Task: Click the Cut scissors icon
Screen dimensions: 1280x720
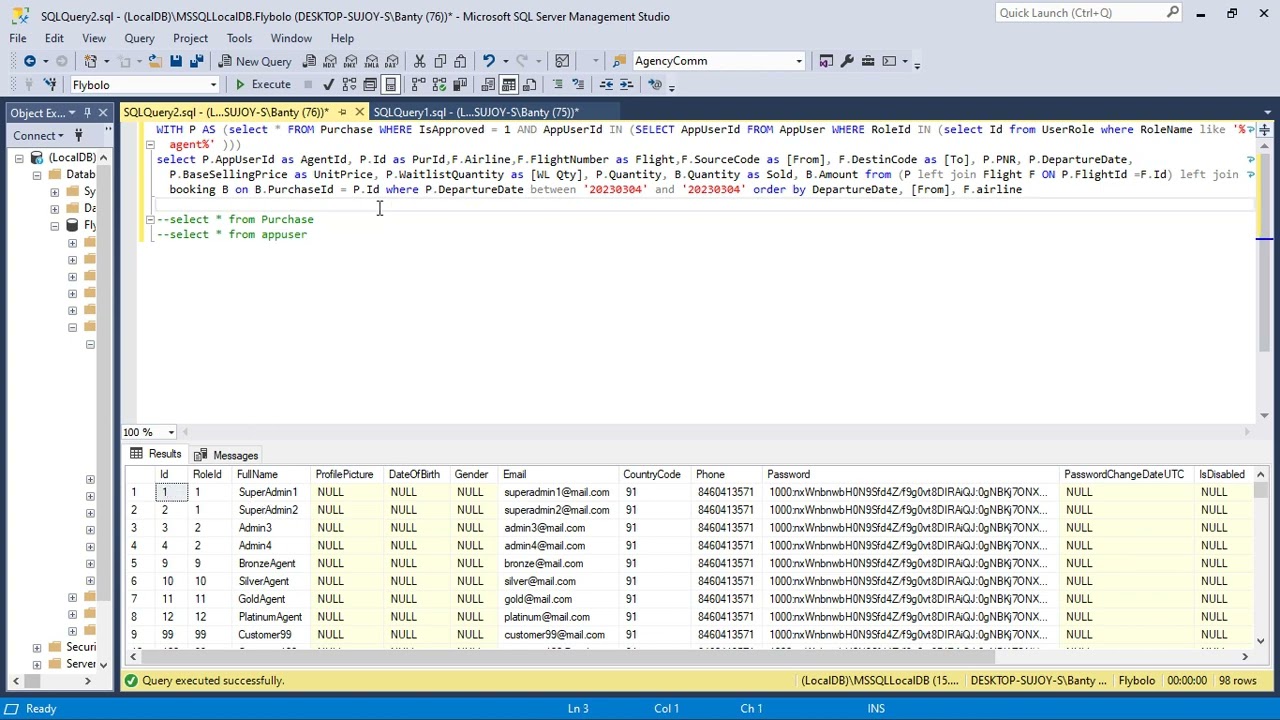Action: [420, 61]
